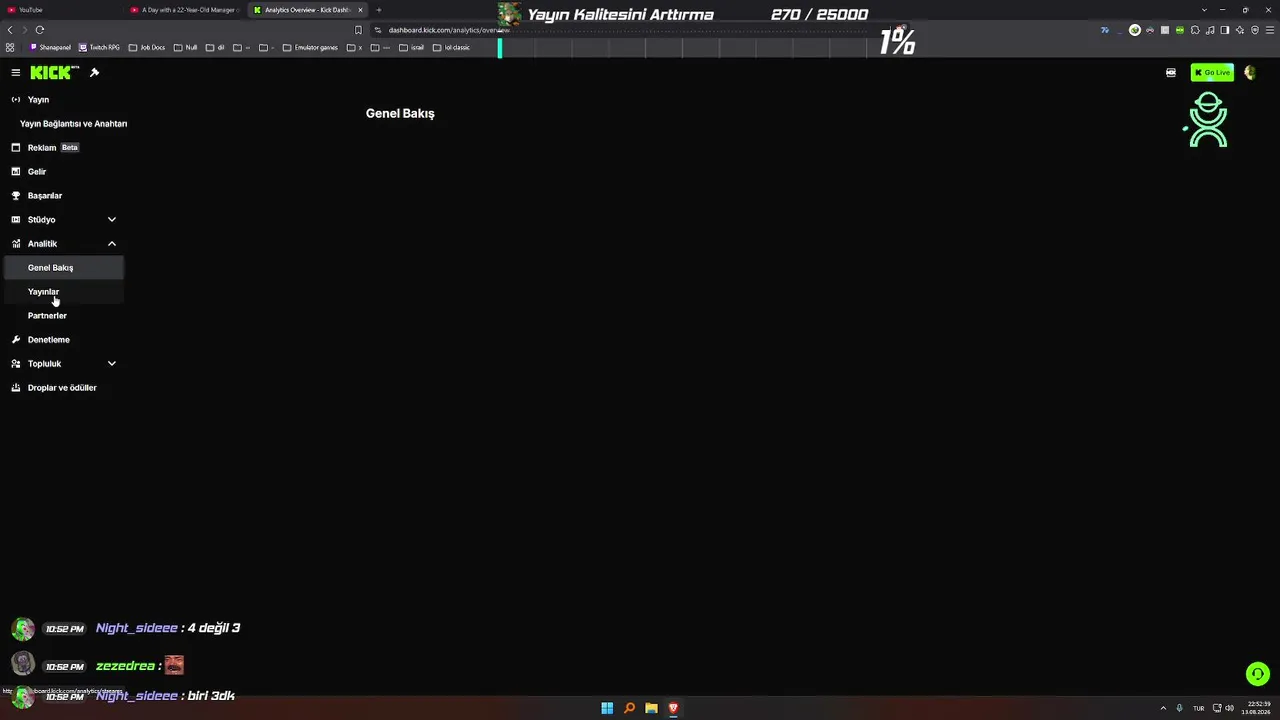Viewport: 1280px width, 720px height.
Task: Open the Job Docs bookmark folder
Action: click(x=147, y=47)
